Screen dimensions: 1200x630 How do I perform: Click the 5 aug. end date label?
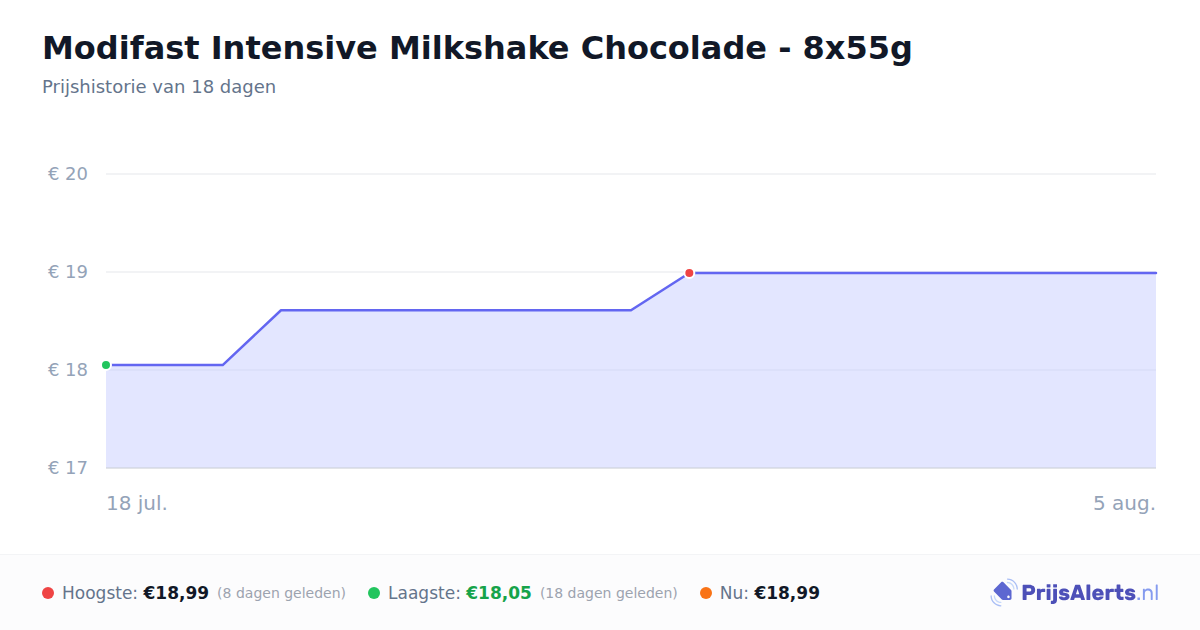click(1124, 503)
